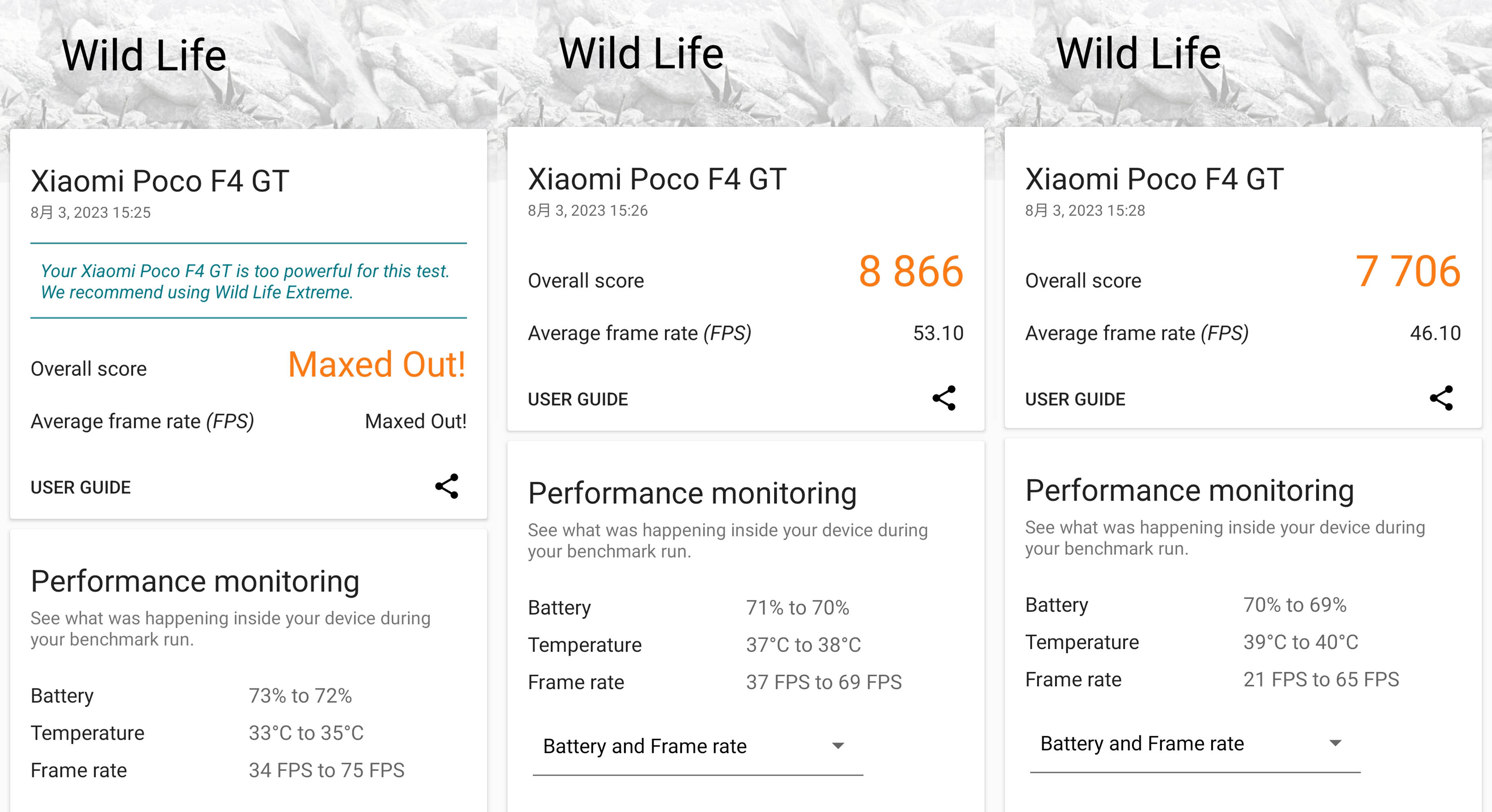Tap the share icon on the Maxed Out result card

click(446, 486)
